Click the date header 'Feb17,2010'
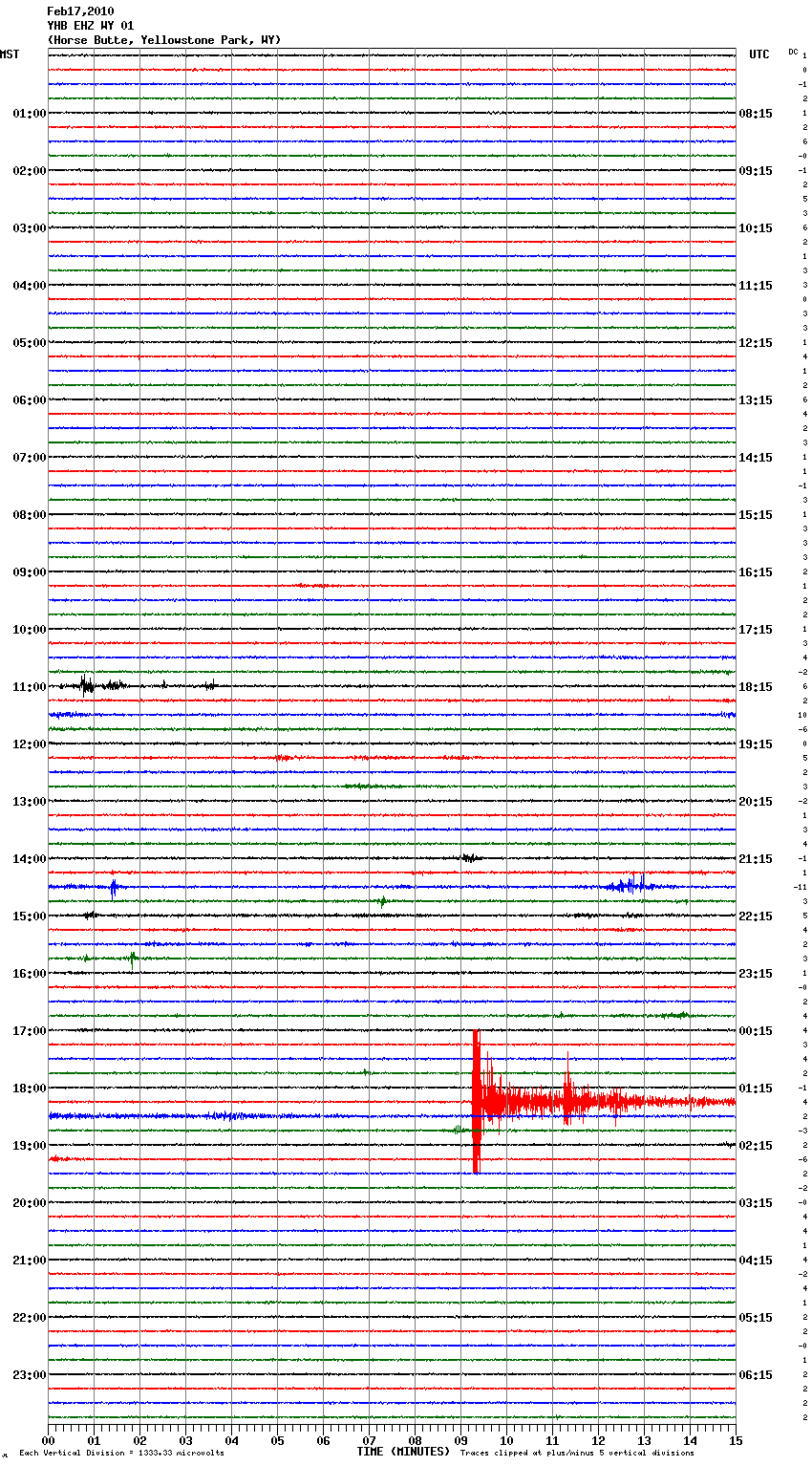This screenshot has width=812, height=1466. (x=80, y=11)
